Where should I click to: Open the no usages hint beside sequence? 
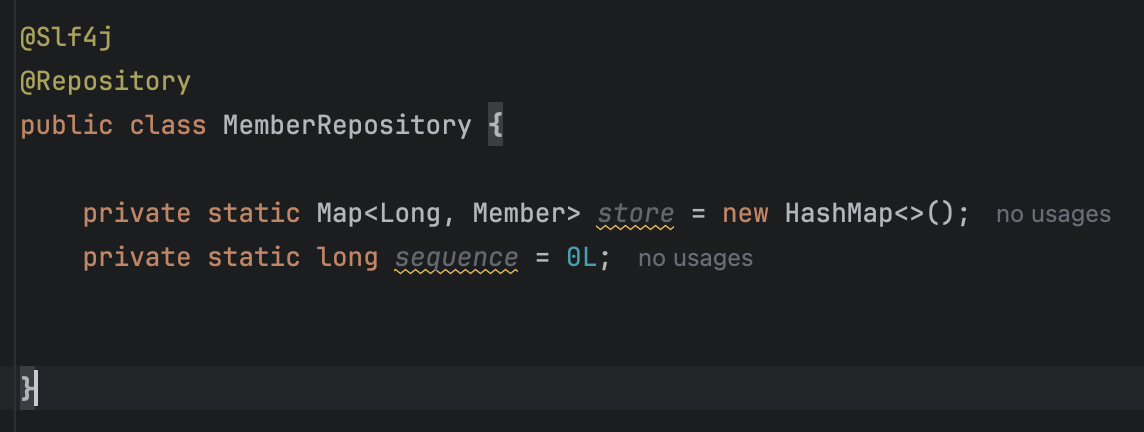(695, 258)
